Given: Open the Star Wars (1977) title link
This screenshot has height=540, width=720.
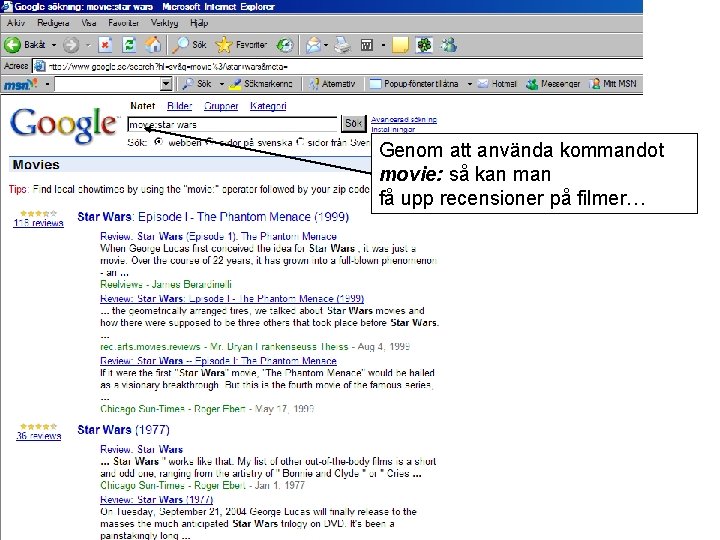Looking at the screenshot, I should pos(124,430).
